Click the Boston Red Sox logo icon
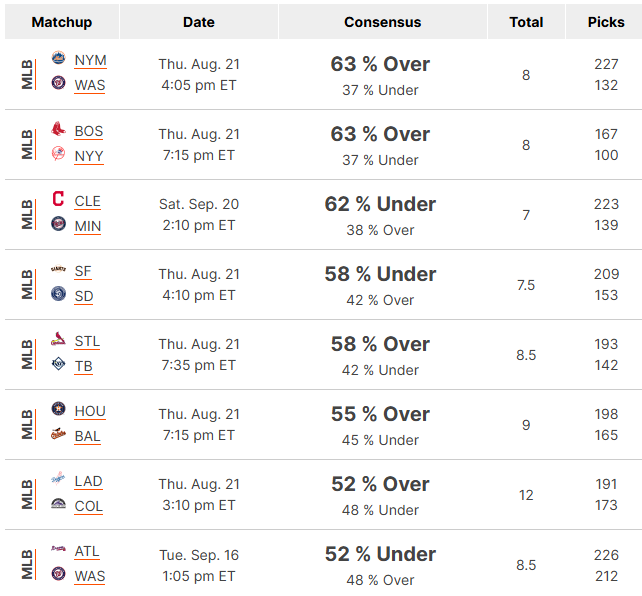Image resolution: width=642 pixels, height=596 pixels. [58, 129]
